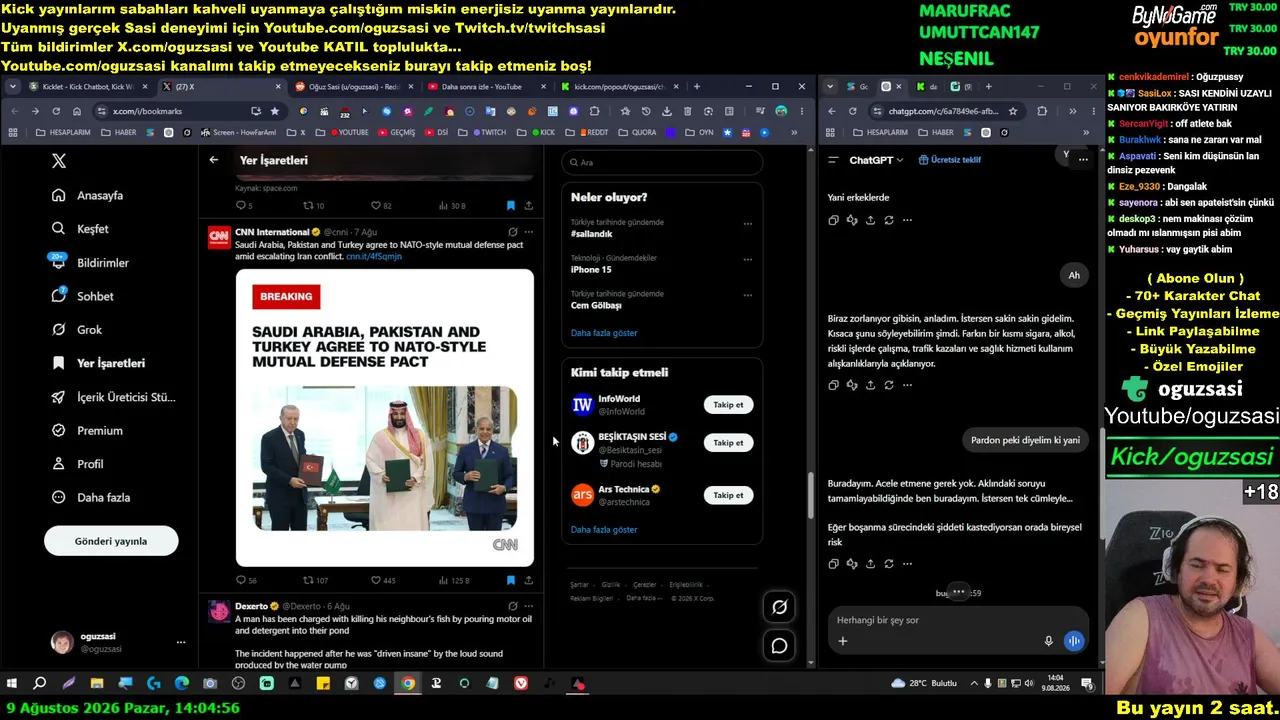1280x720 pixels.
Task: Add attachment with ChatGPT plus button
Action: click(x=842, y=641)
